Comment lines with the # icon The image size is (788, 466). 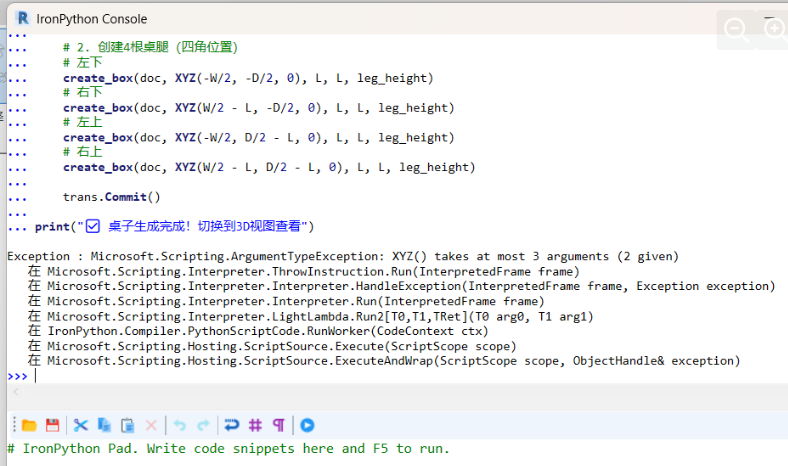255,425
